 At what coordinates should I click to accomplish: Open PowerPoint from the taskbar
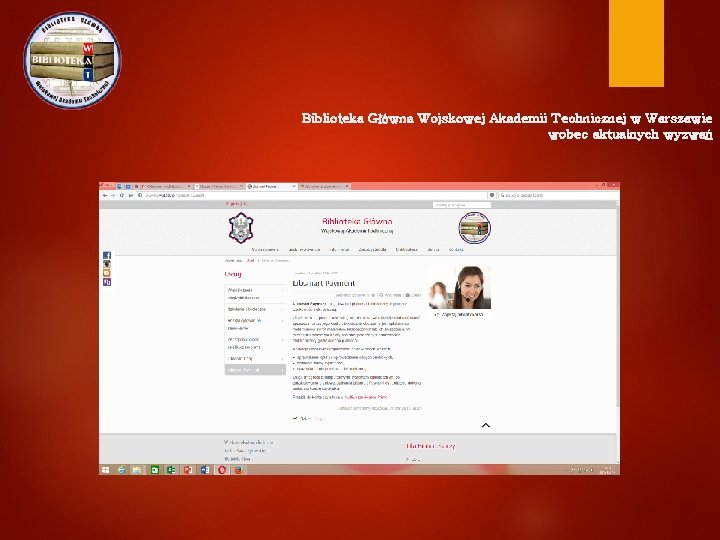click(188, 470)
